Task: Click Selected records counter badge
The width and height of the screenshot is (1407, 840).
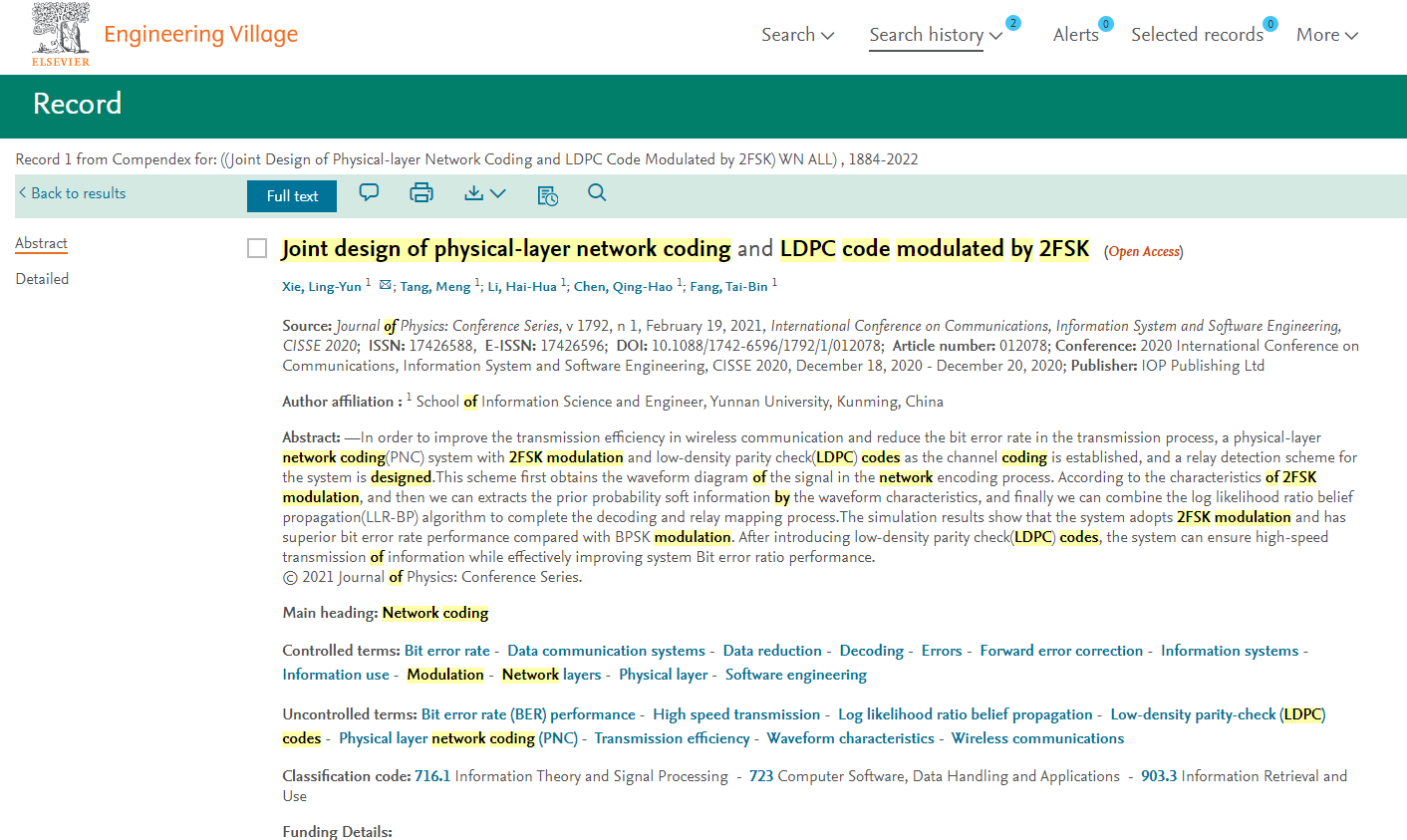Action: coord(1270,24)
